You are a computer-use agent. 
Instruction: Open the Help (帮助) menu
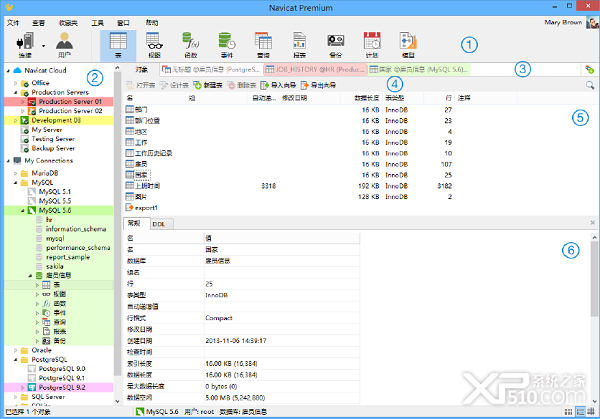152,23
